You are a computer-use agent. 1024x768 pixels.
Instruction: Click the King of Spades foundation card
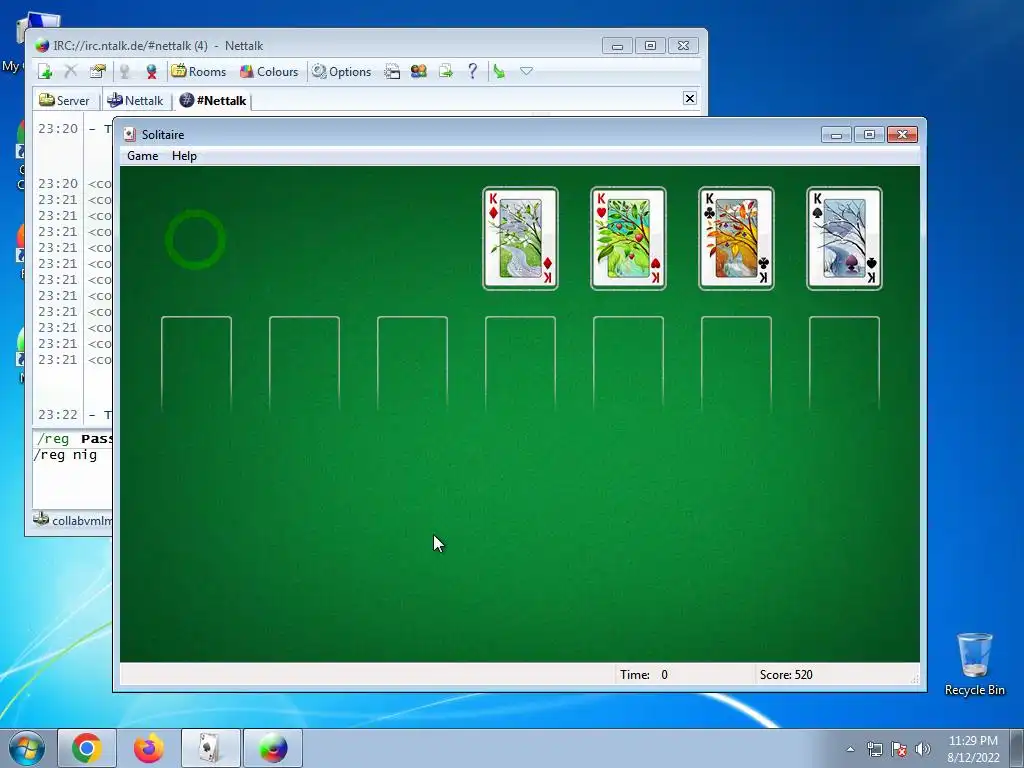point(844,238)
